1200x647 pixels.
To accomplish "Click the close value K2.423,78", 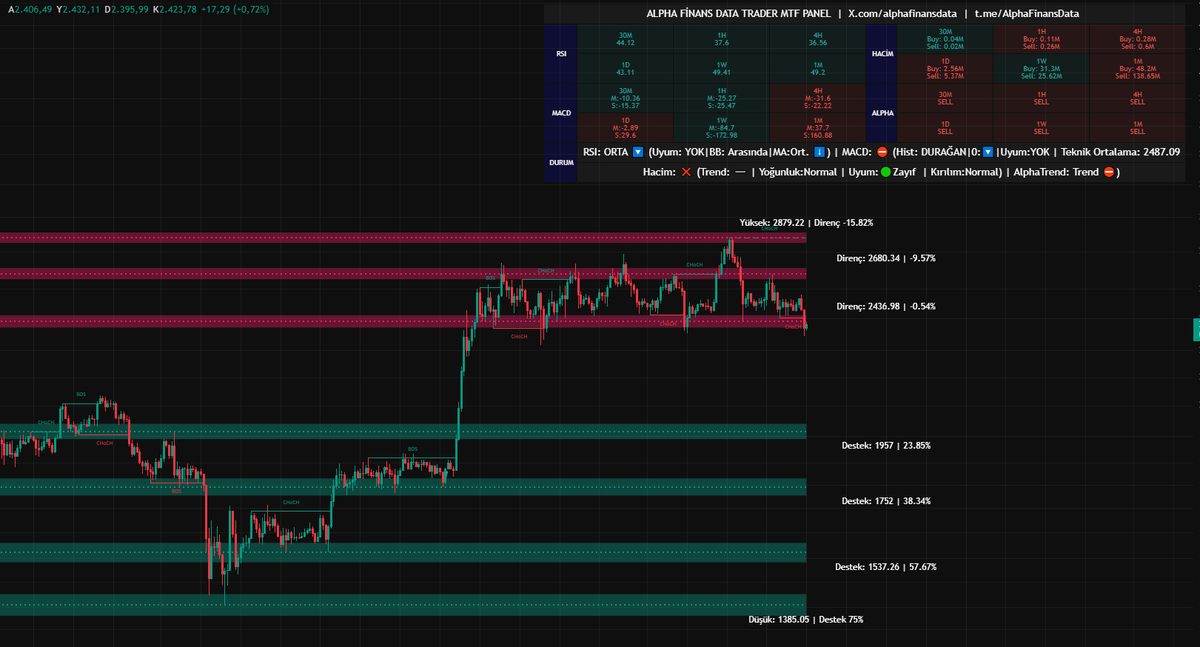I will click(x=177, y=9).
